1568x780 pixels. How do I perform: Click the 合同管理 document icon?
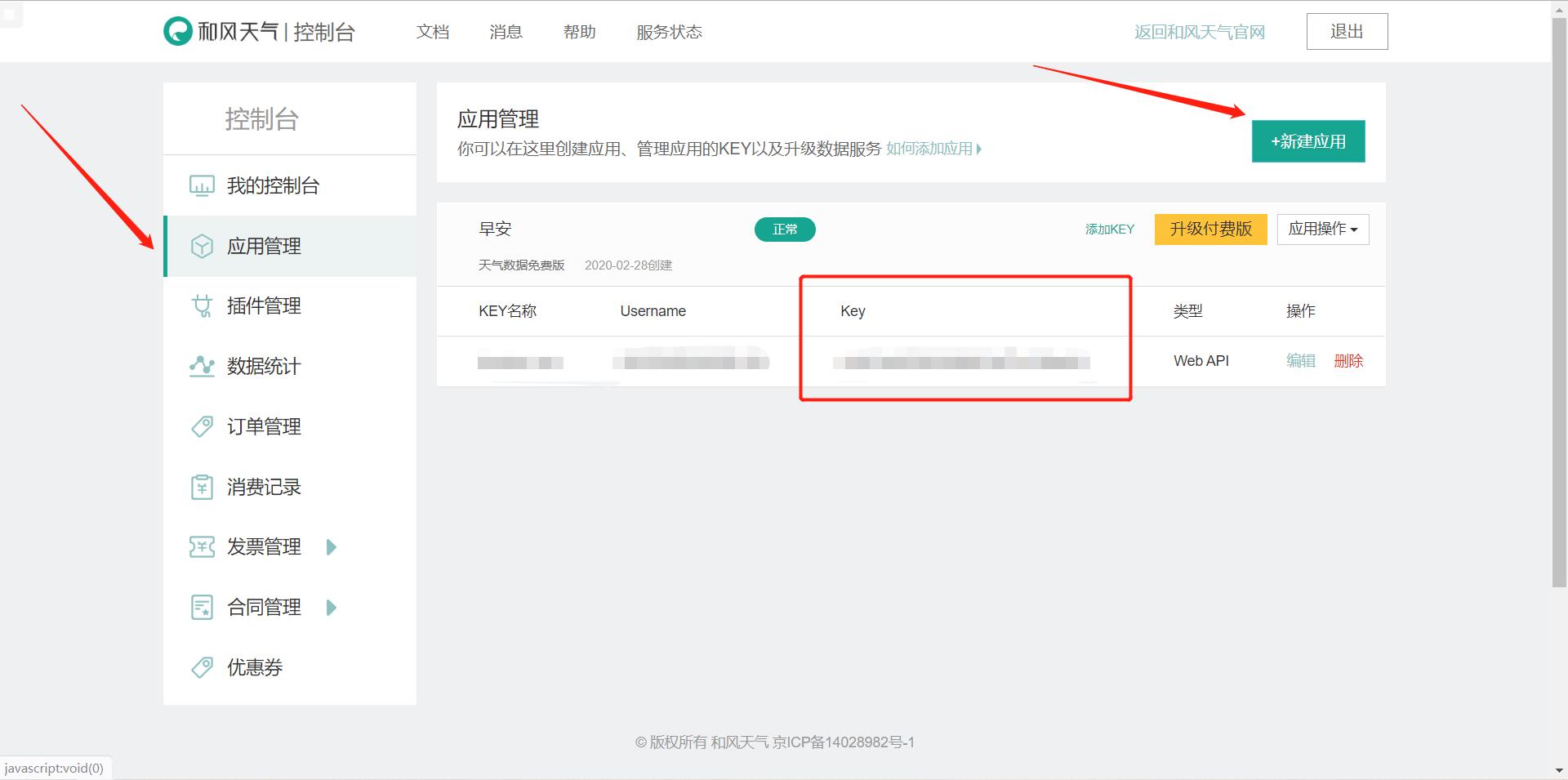pos(202,607)
